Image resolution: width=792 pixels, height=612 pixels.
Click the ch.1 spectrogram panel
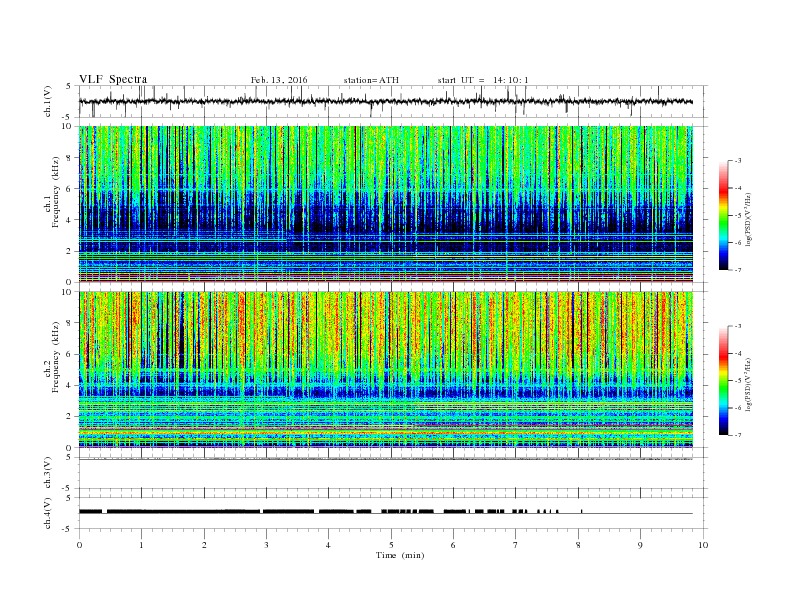click(x=385, y=204)
